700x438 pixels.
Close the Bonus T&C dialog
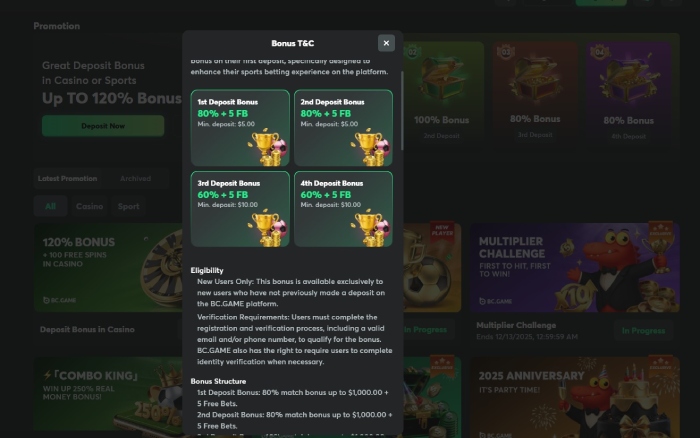[x=386, y=43]
